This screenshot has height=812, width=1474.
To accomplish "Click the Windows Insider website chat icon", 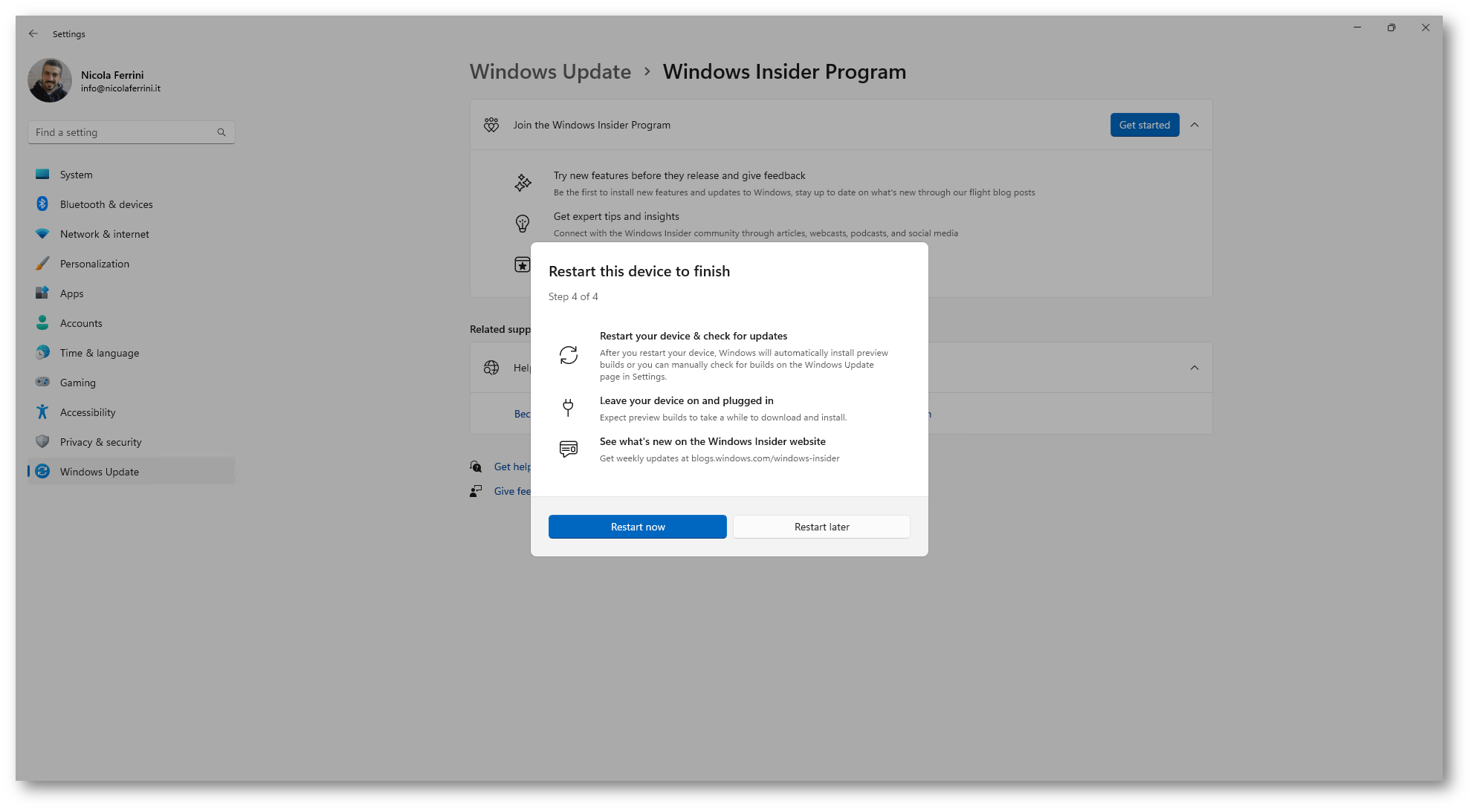I will click(568, 449).
